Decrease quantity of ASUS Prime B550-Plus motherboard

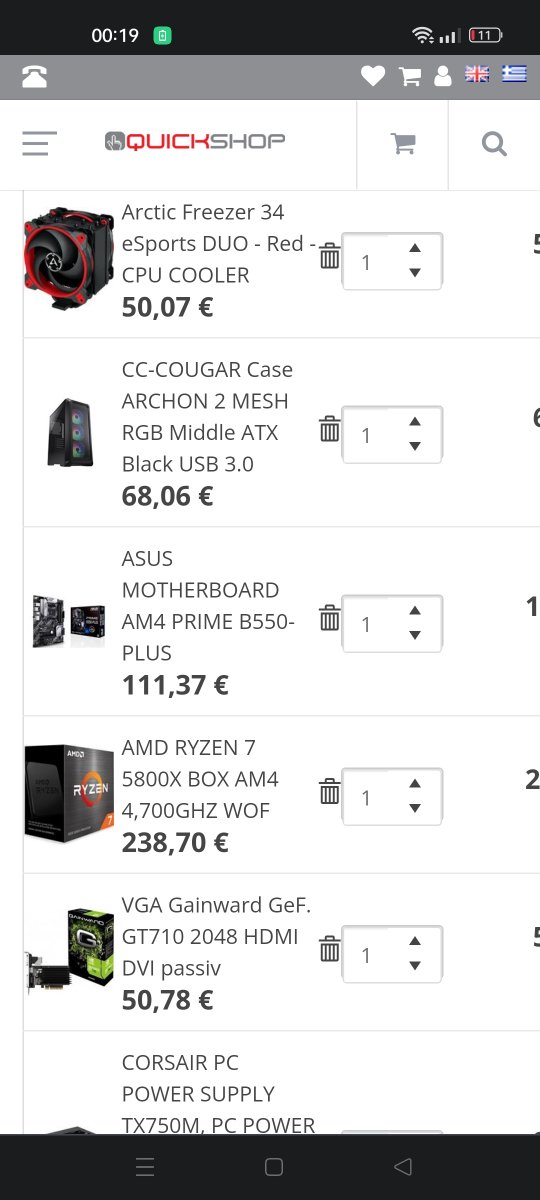pyautogui.click(x=415, y=636)
